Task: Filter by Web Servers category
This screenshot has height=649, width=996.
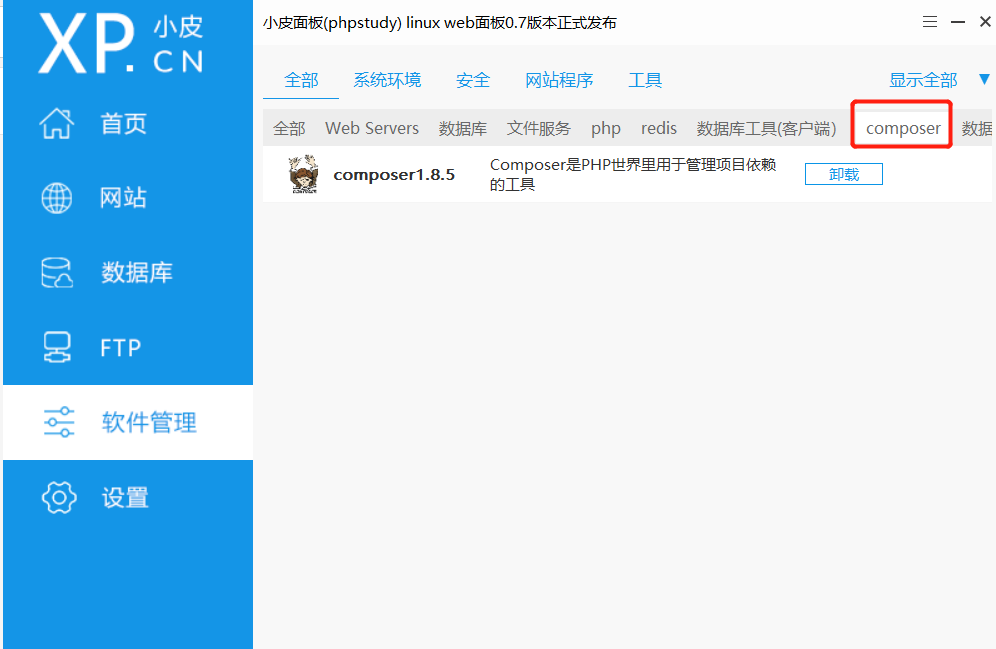Action: 371,128
